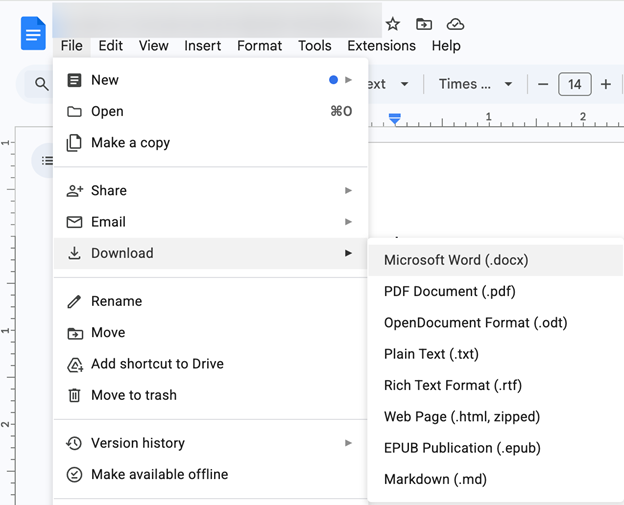The height and width of the screenshot is (505, 624).
Task: Open the Insert menu
Action: point(203,46)
